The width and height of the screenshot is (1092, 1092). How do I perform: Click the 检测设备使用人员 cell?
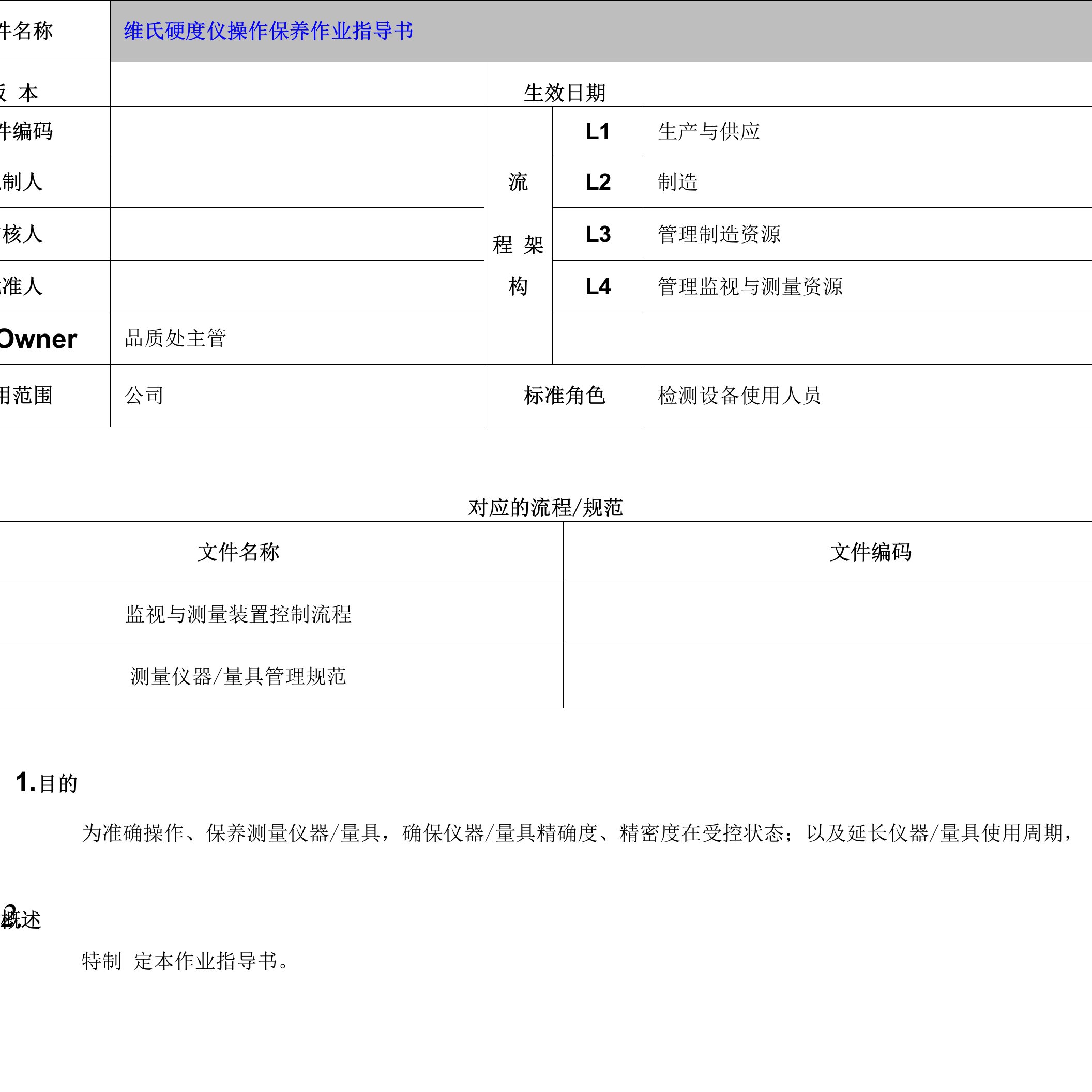[x=868, y=396]
